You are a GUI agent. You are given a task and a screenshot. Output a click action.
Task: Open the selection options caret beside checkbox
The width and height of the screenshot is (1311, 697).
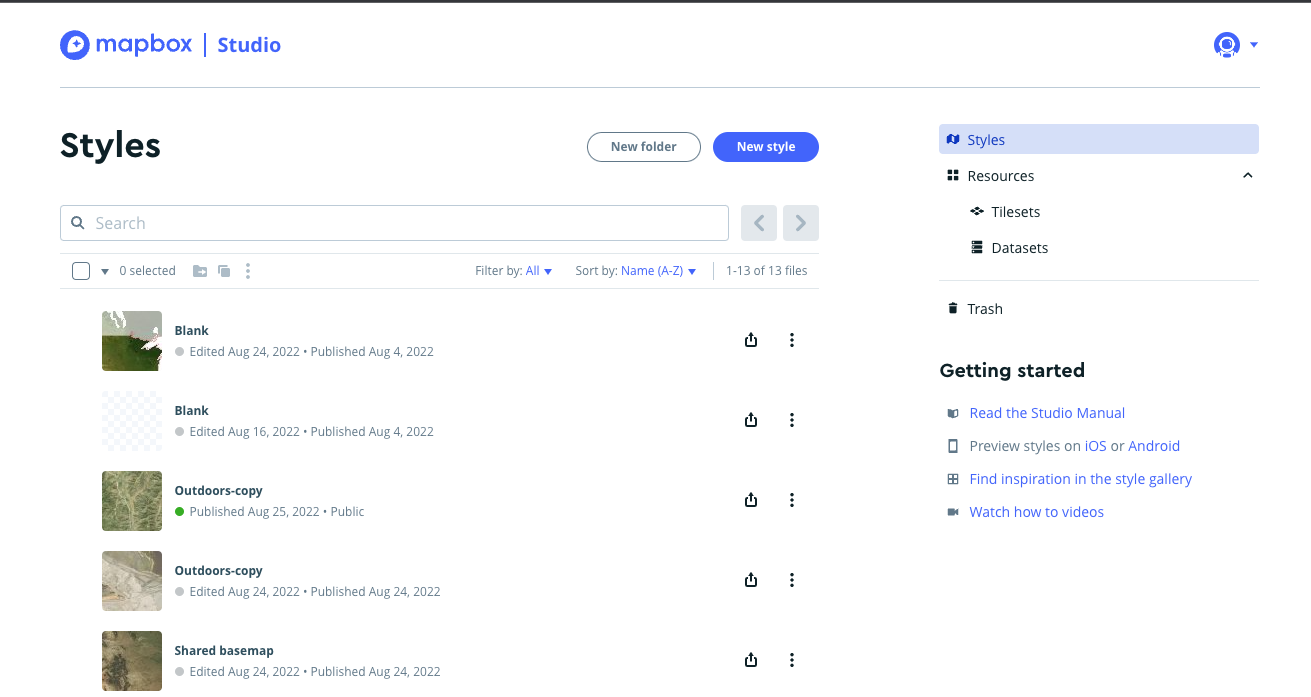click(105, 272)
